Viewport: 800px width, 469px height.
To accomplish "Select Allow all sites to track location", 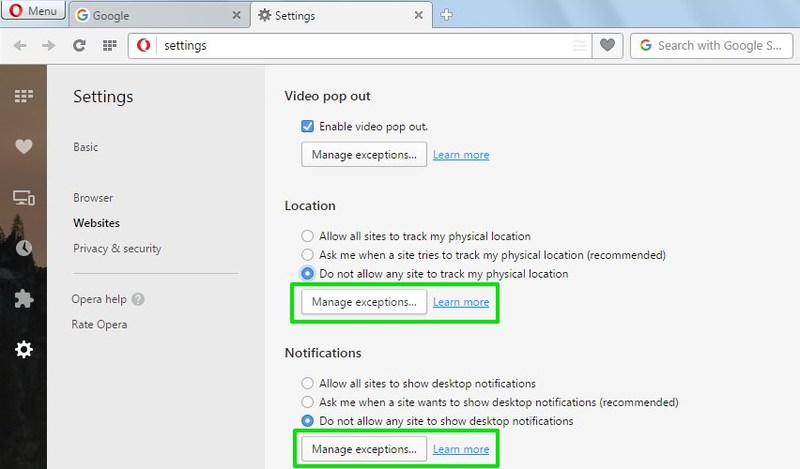I will tap(307, 236).
